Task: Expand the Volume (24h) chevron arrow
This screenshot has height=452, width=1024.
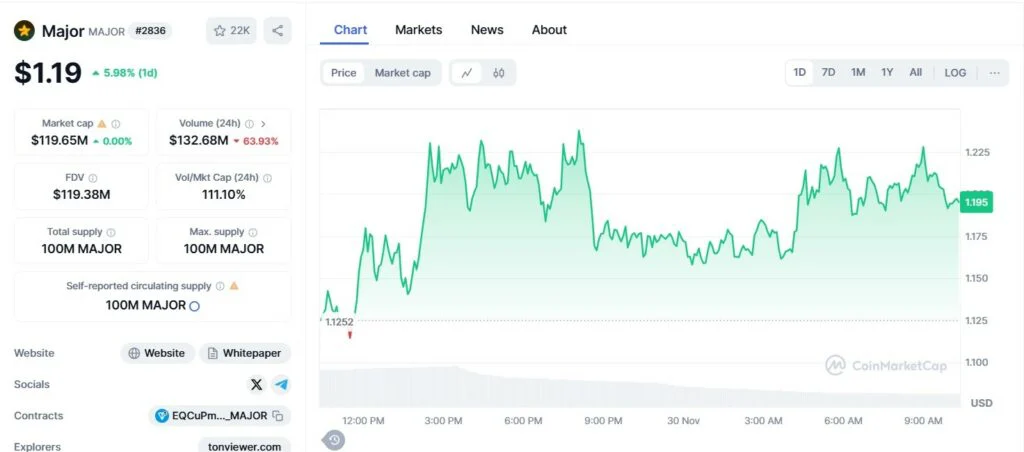Action: (x=263, y=124)
